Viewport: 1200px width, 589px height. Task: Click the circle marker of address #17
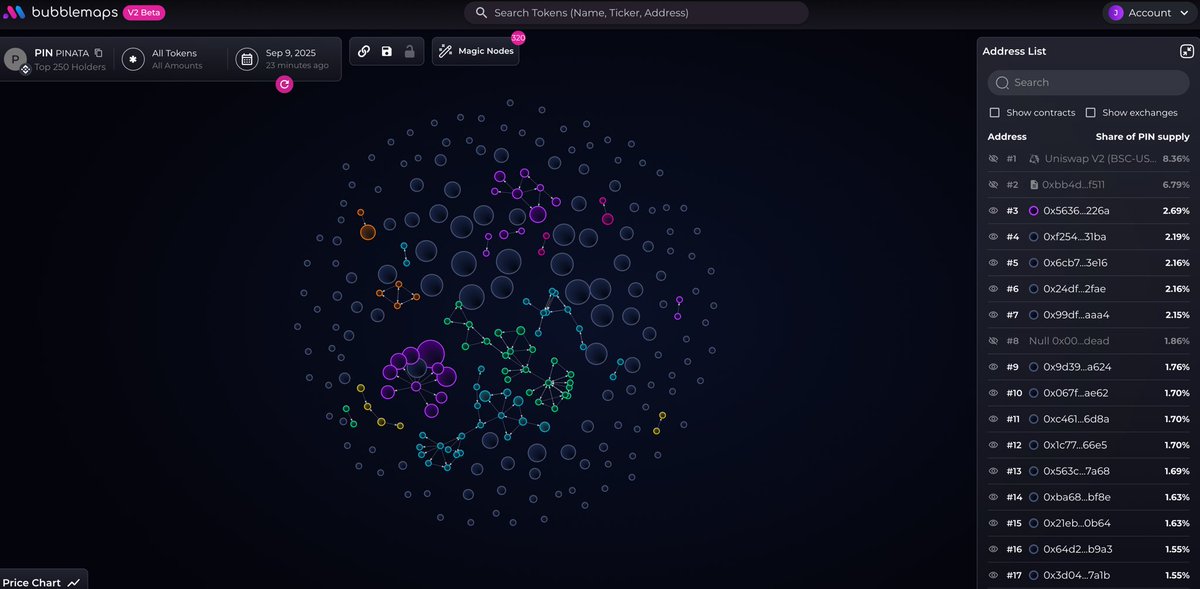[1034, 575]
